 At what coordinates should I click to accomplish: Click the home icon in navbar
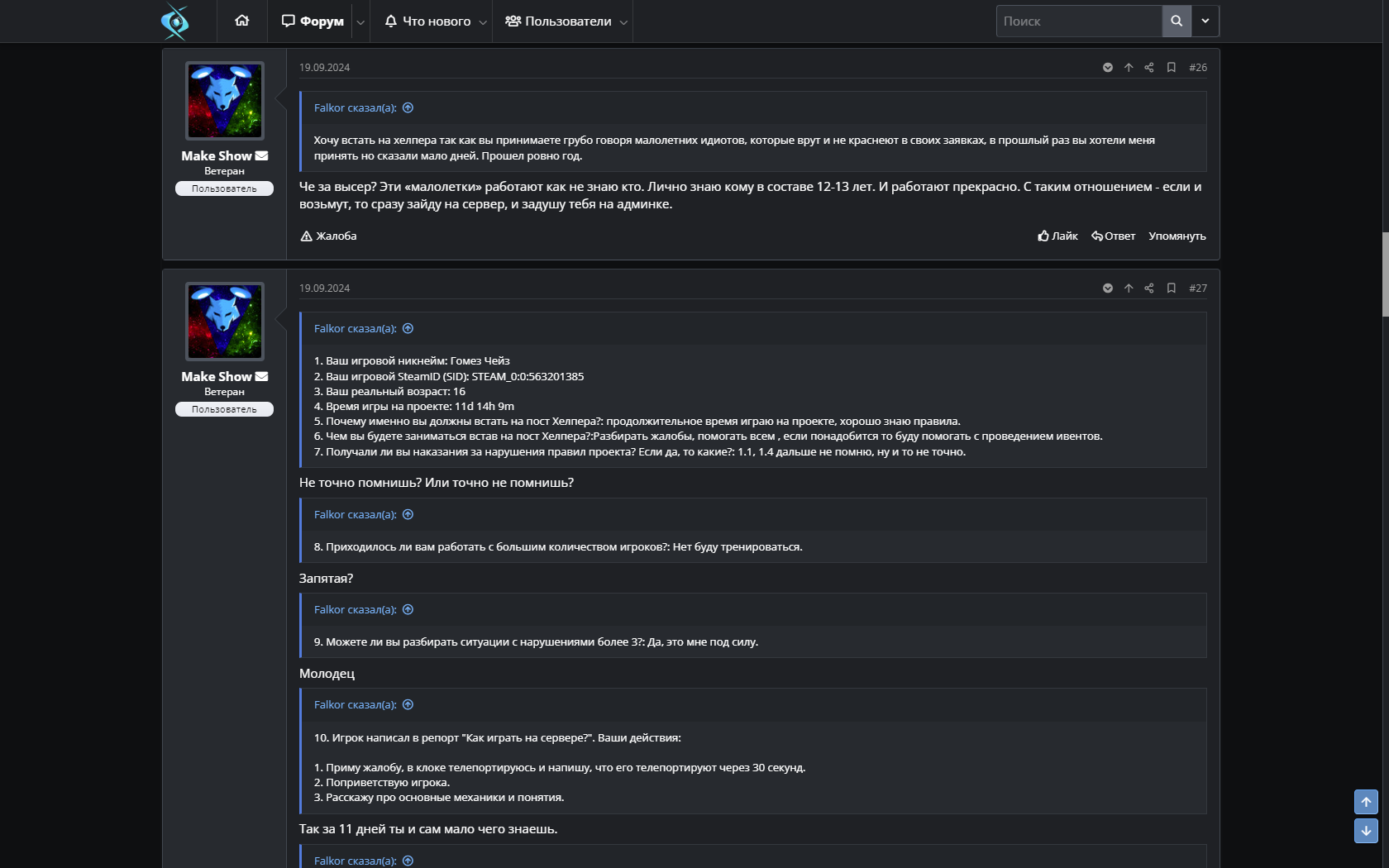(x=241, y=21)
